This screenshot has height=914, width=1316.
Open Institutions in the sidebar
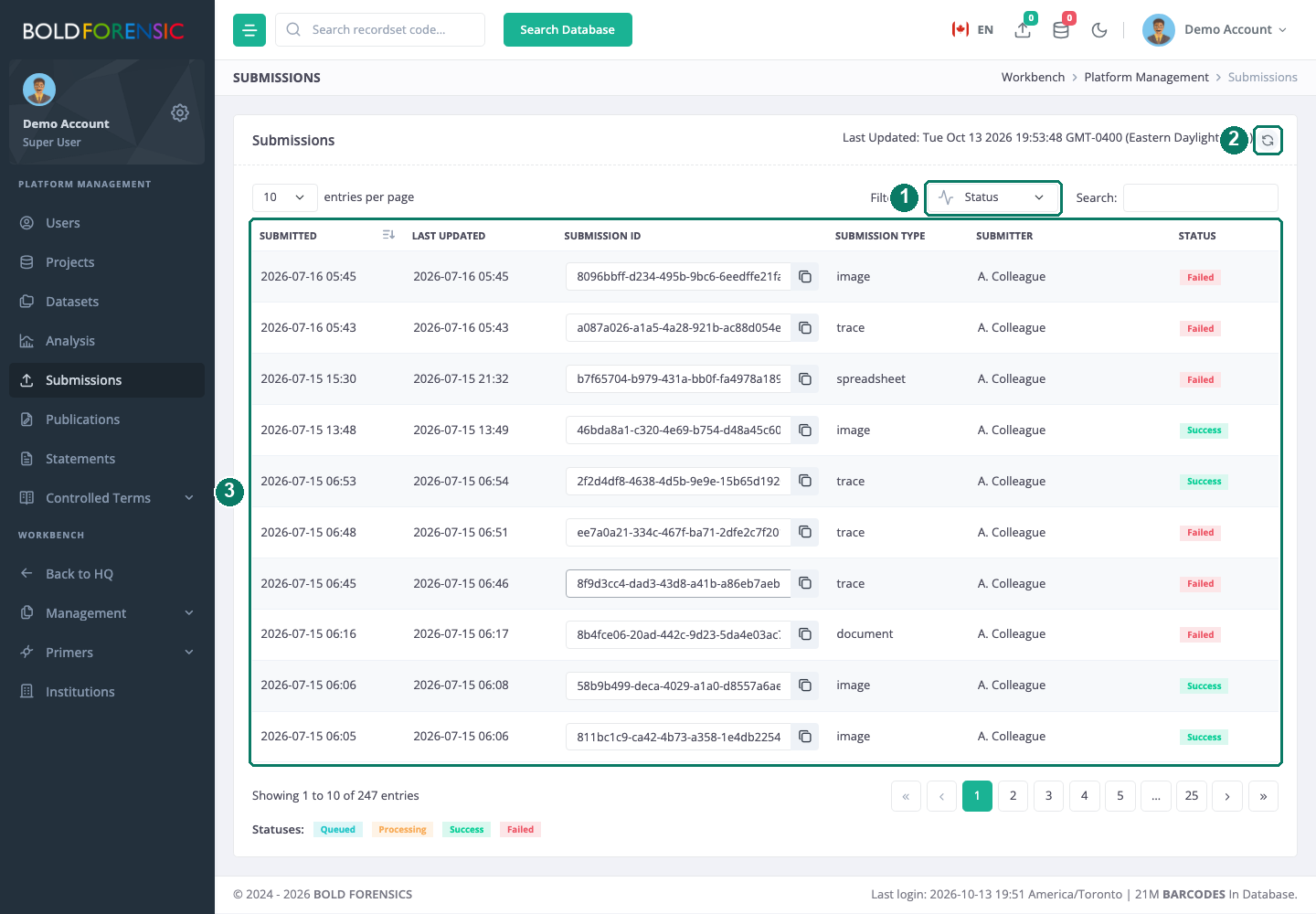pyautogui.click(x=107, y=692)
